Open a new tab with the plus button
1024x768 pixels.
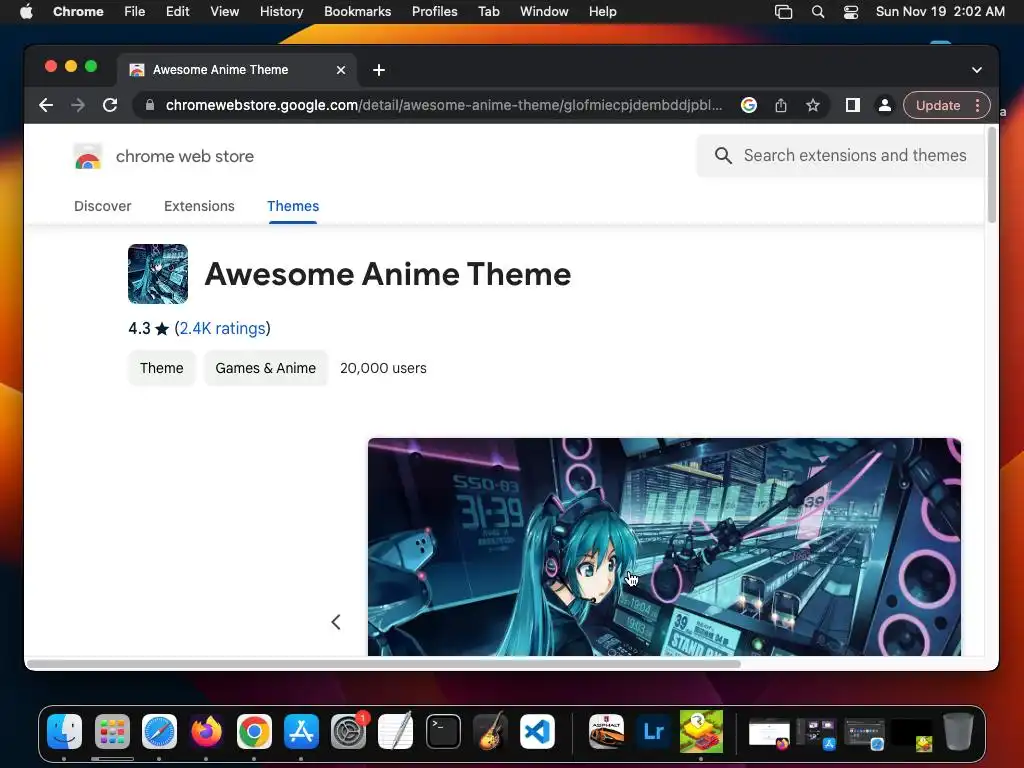pyautogui.click(x=379, y=70)
